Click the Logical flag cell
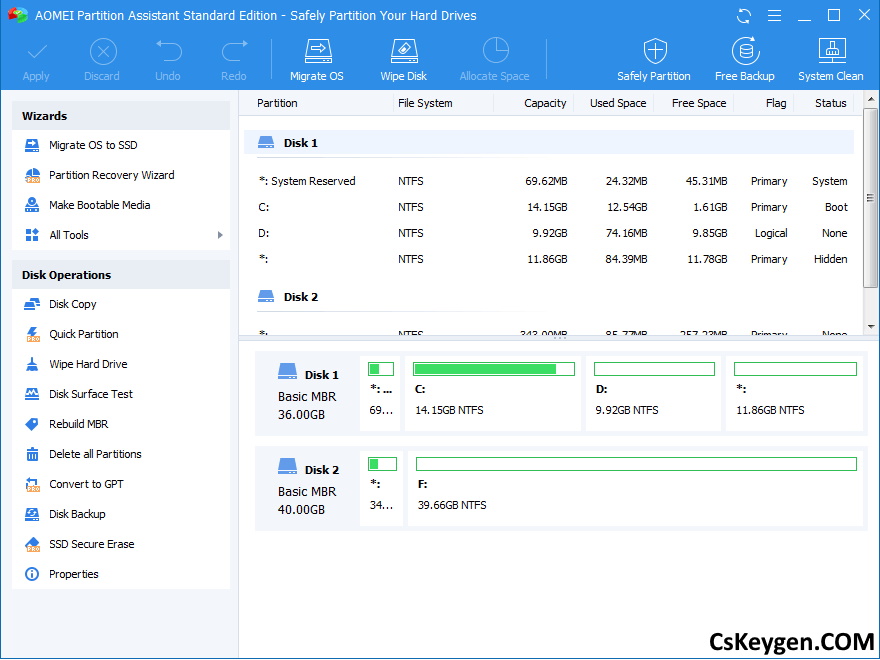Viewport: 880px width, 660px height. pyautogui.click(x=771, y=233)
